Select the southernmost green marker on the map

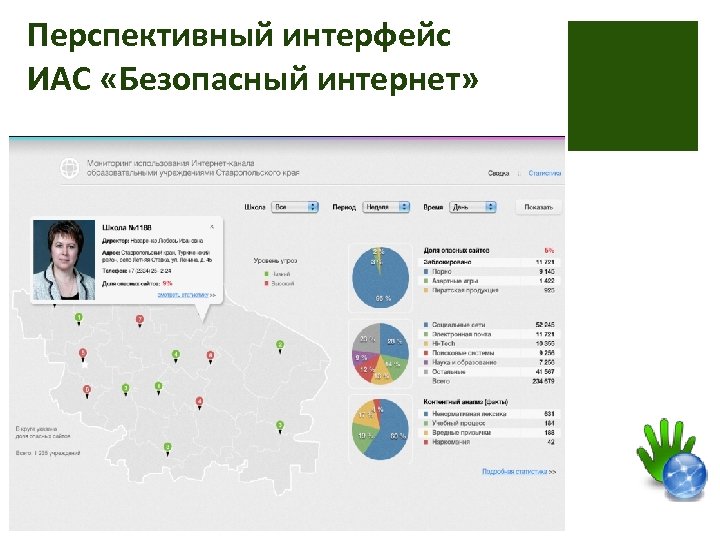(168, 448)
